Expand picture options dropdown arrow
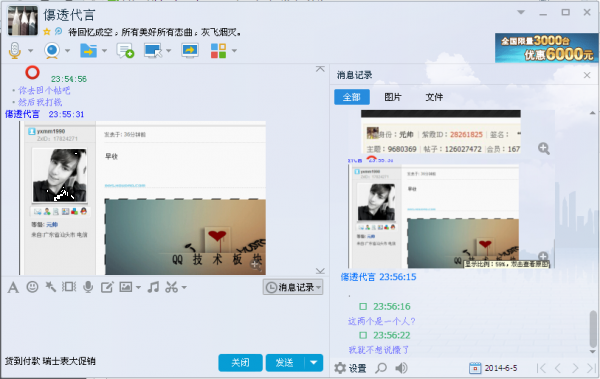This screenshot has height=379, width=600. tap(138, 288)
